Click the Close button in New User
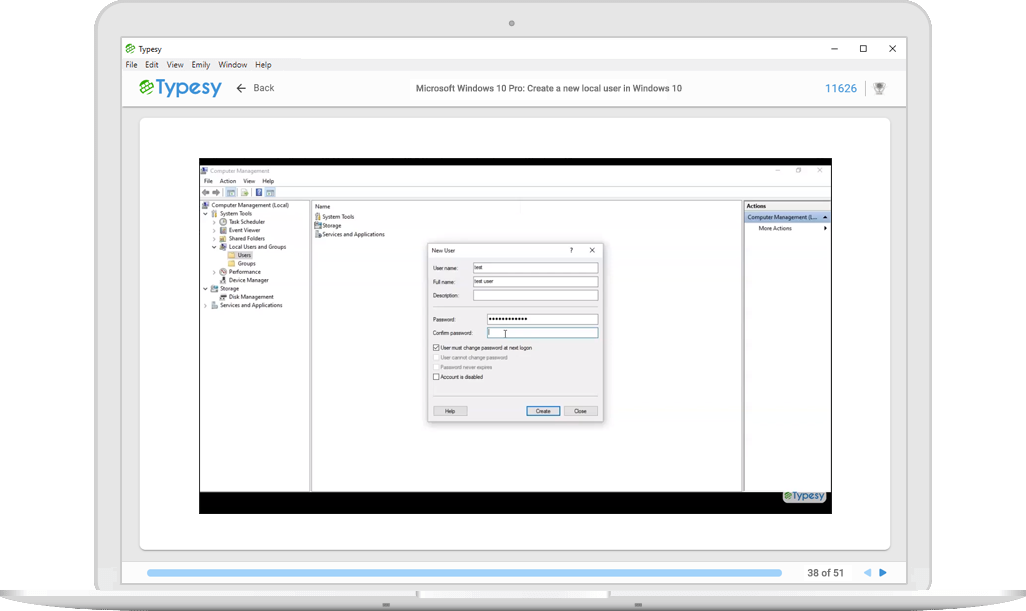The image size is (1026, 611). 580,411
